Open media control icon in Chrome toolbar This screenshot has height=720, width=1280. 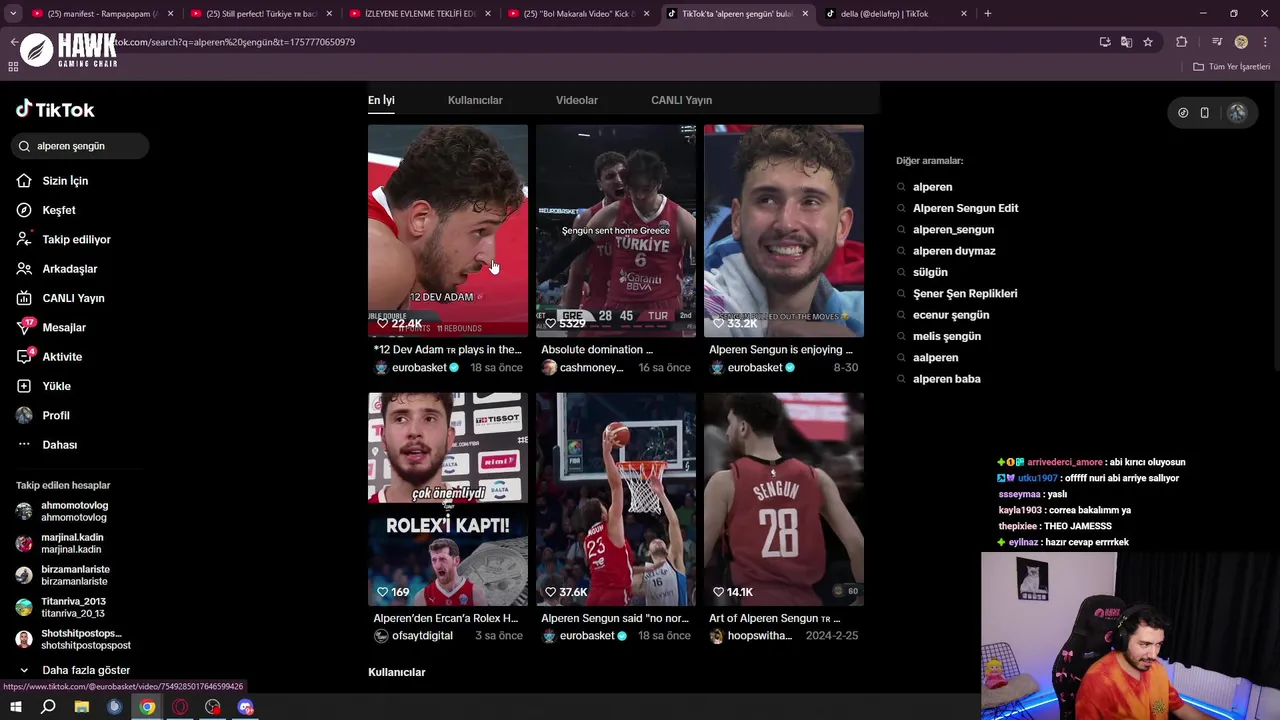coord(1217,42)
